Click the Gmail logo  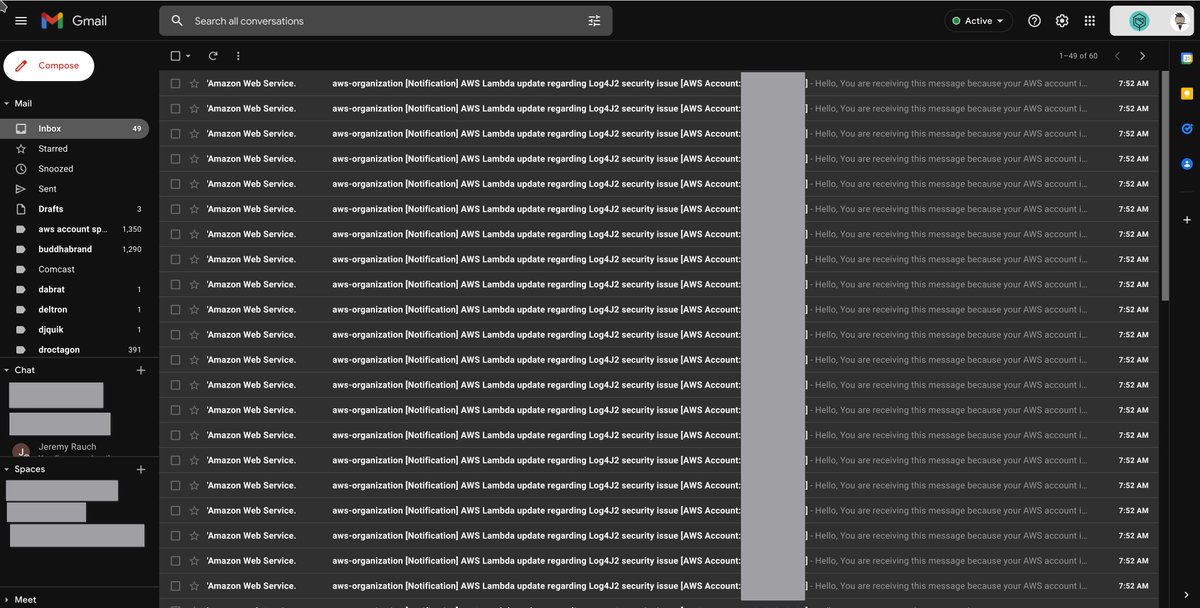(x=74, y=21)
